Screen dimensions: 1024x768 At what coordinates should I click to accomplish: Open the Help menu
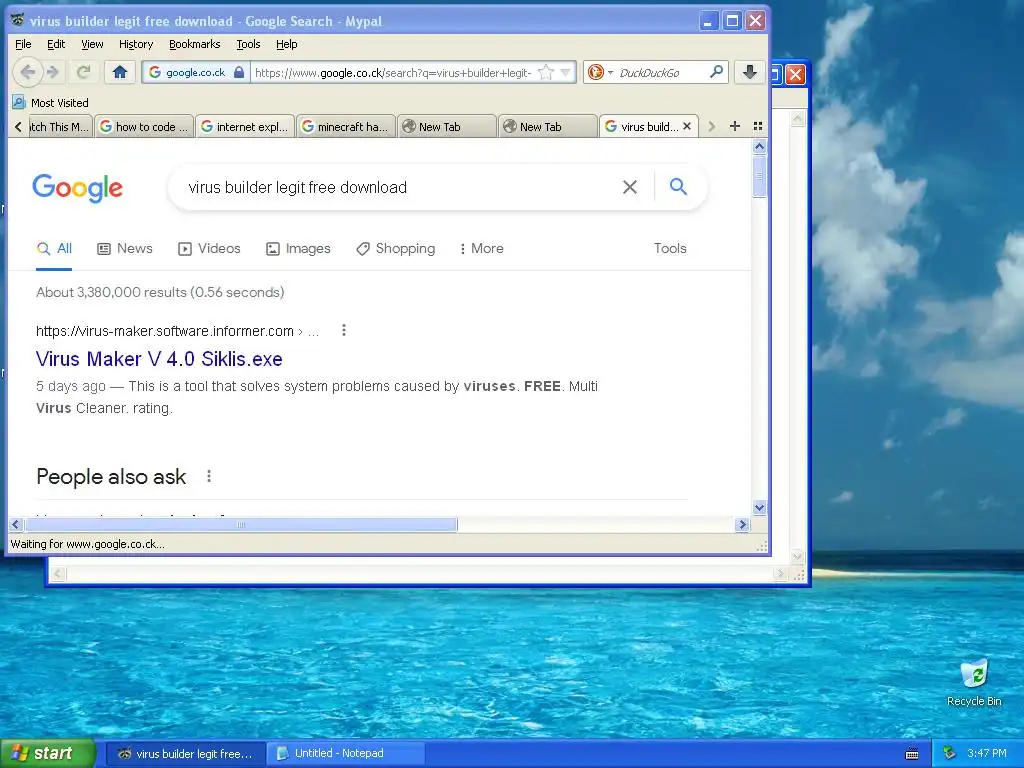pos(287,44)
